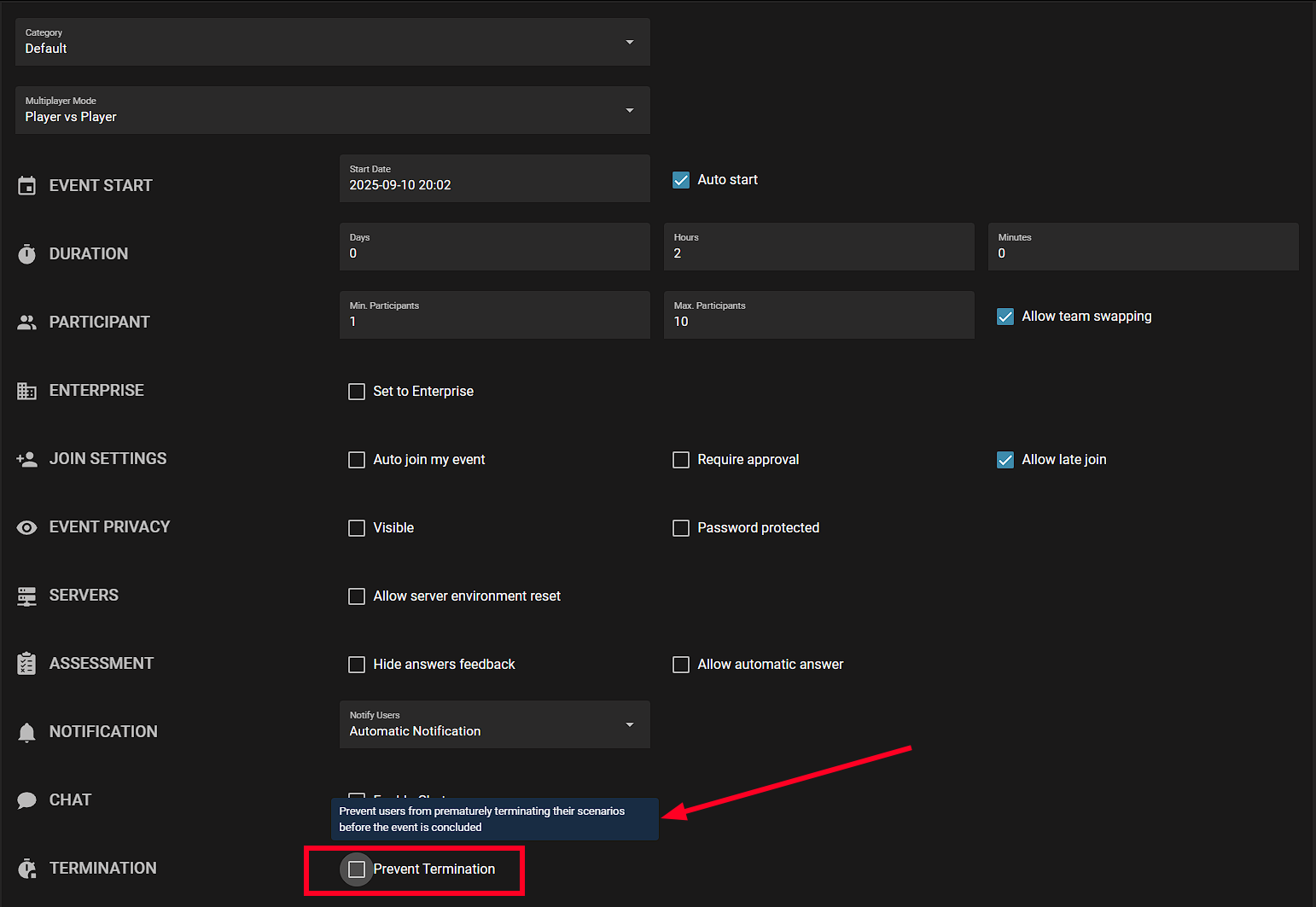This screenshot has height=907, width=1316.
Task: Open the Notify Users dropdown
Action: pyautogui.click(x=495, y=724)
